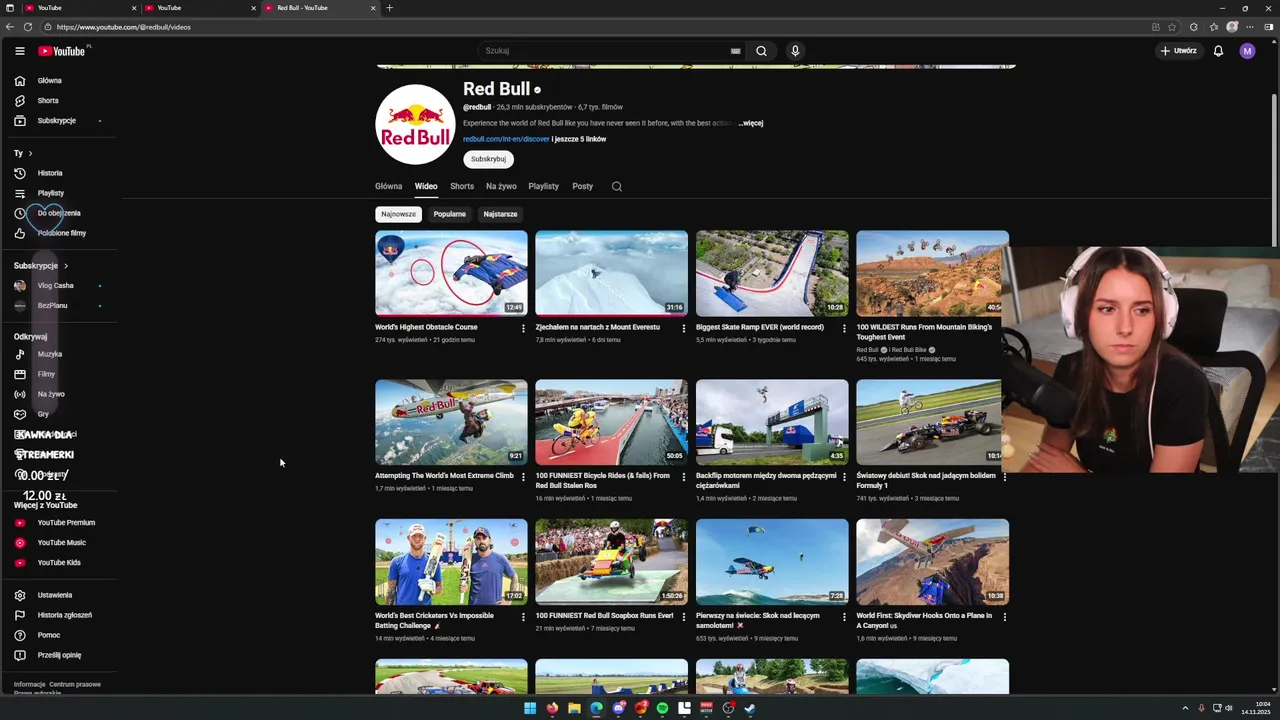Select the Najnowsze filter chip
Image resolution: width=1280 pixels, height=720 pixels.
point(398,214)
